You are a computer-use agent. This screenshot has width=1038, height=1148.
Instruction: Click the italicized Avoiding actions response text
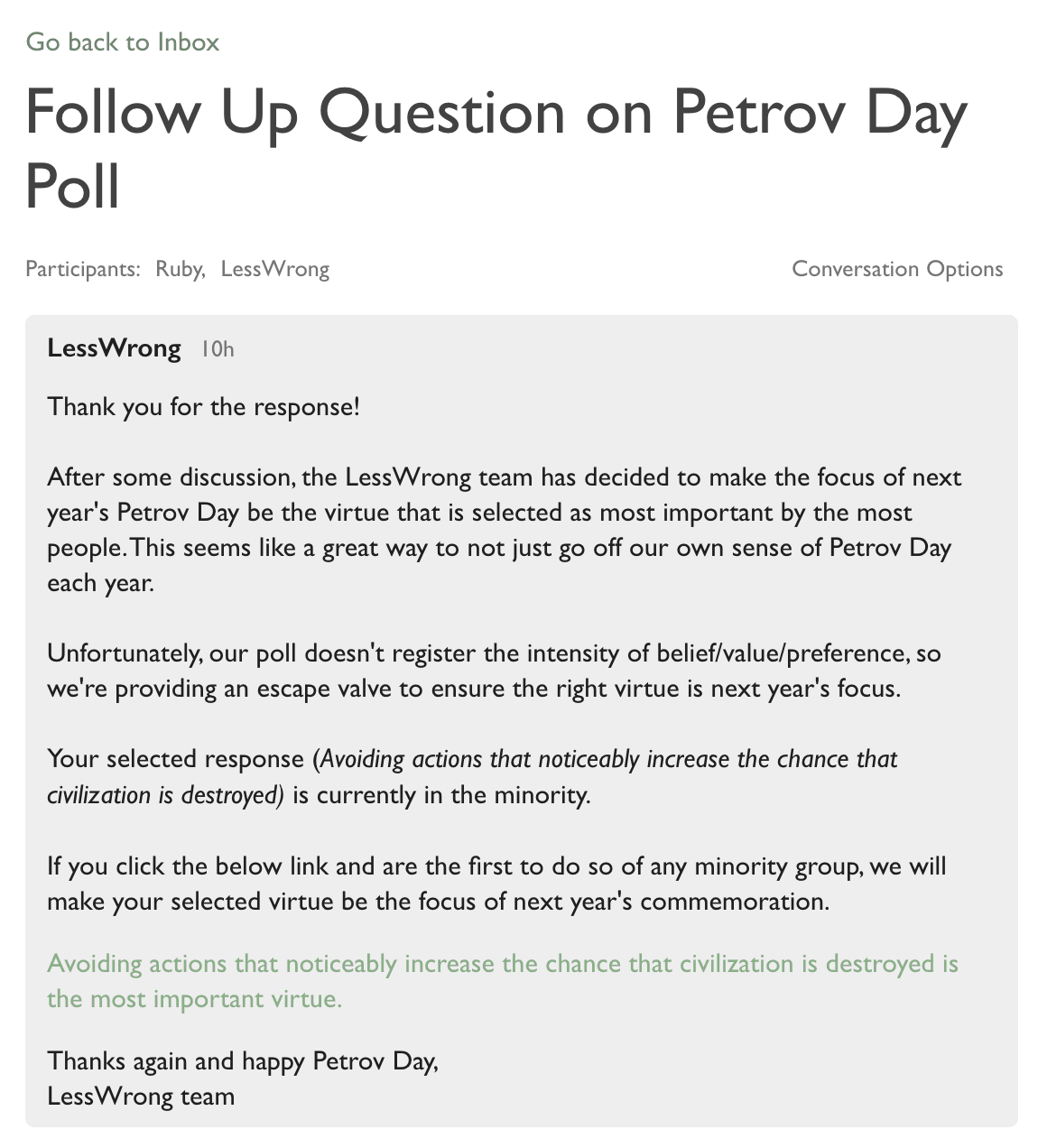(x=608, y=759)
